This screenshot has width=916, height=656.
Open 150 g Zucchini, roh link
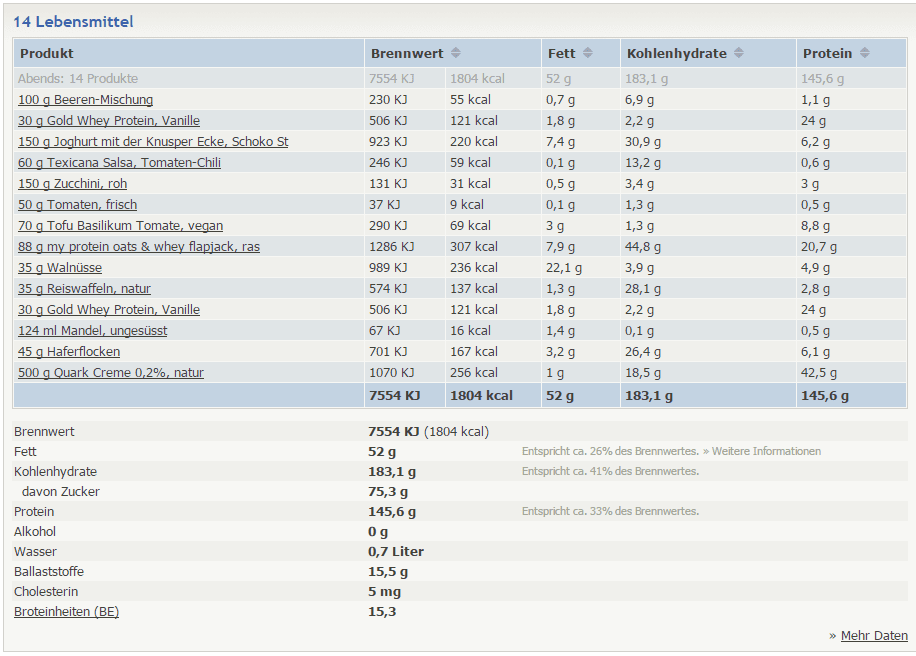tap(72, 184)
